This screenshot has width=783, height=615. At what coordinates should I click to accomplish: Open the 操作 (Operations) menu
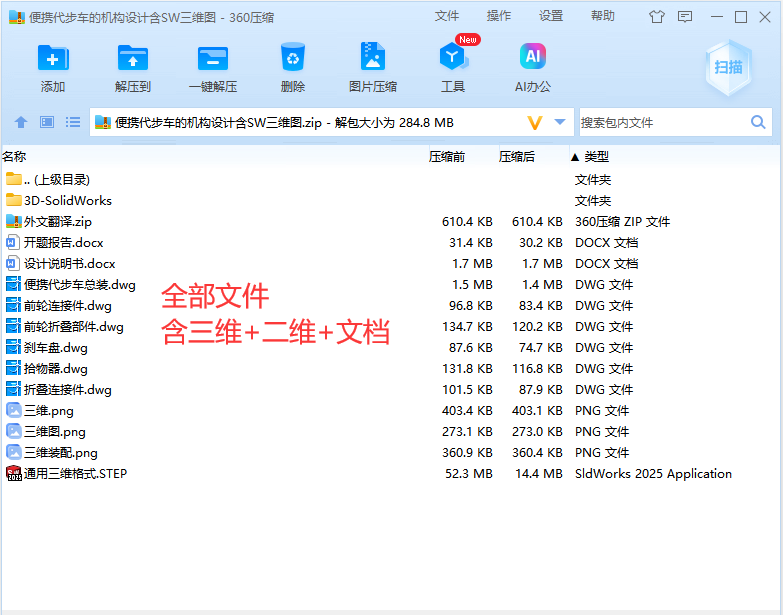tap(499, 16)
